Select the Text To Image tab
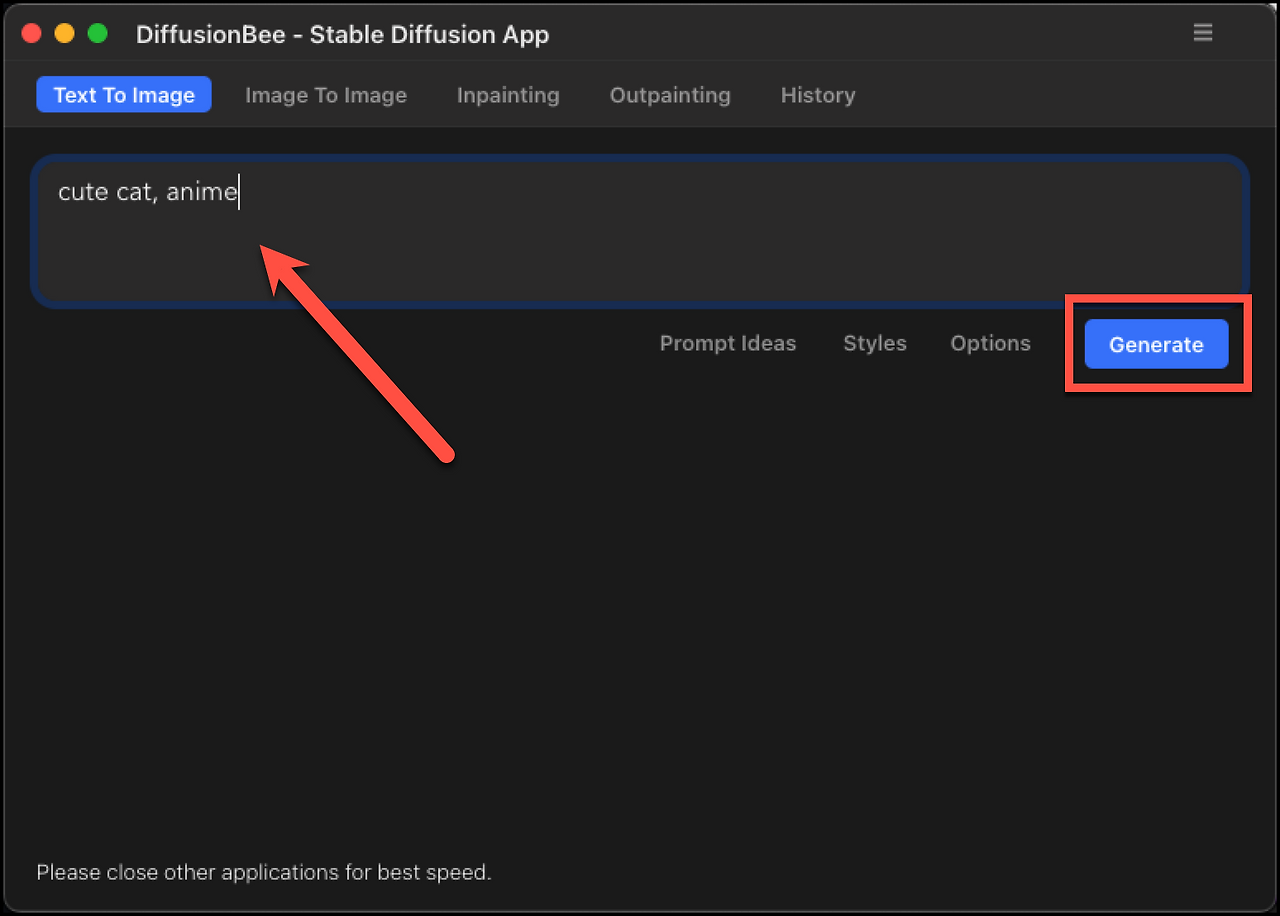1280x916 pixels. (124, 95)
